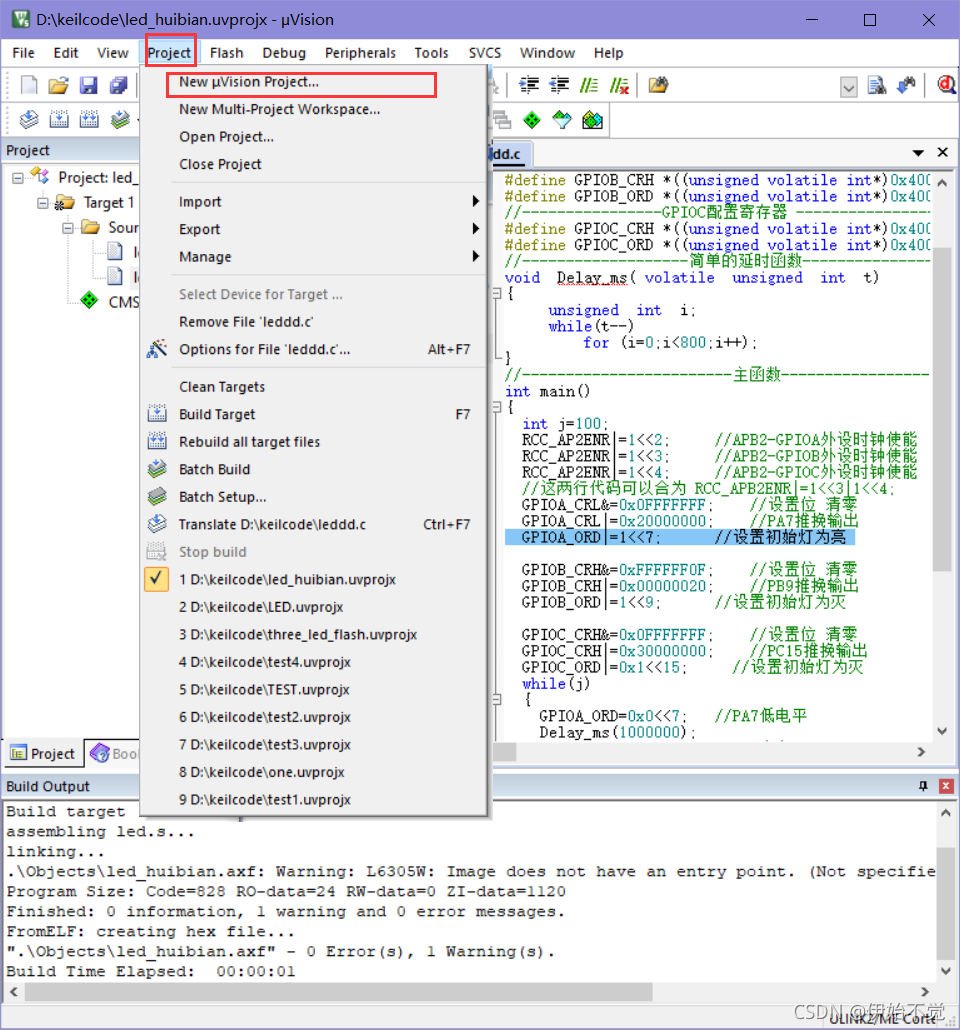Click the code editor vertical scrollbar

coord(942,407)
